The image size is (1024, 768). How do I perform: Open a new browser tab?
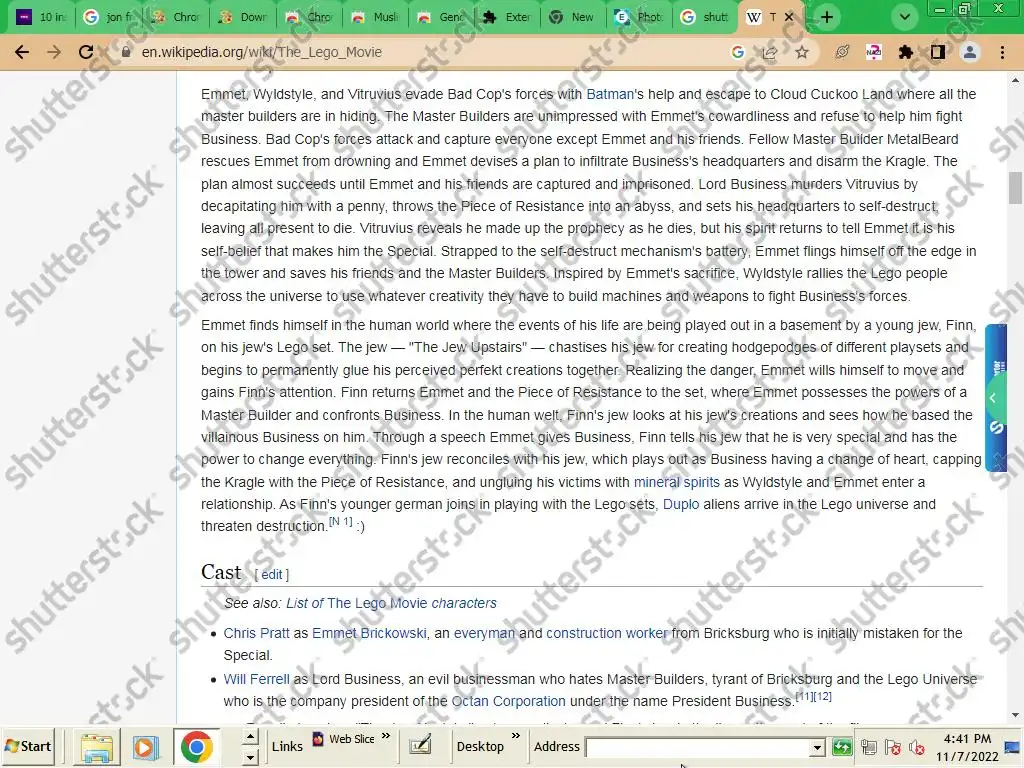click(827, 17)
